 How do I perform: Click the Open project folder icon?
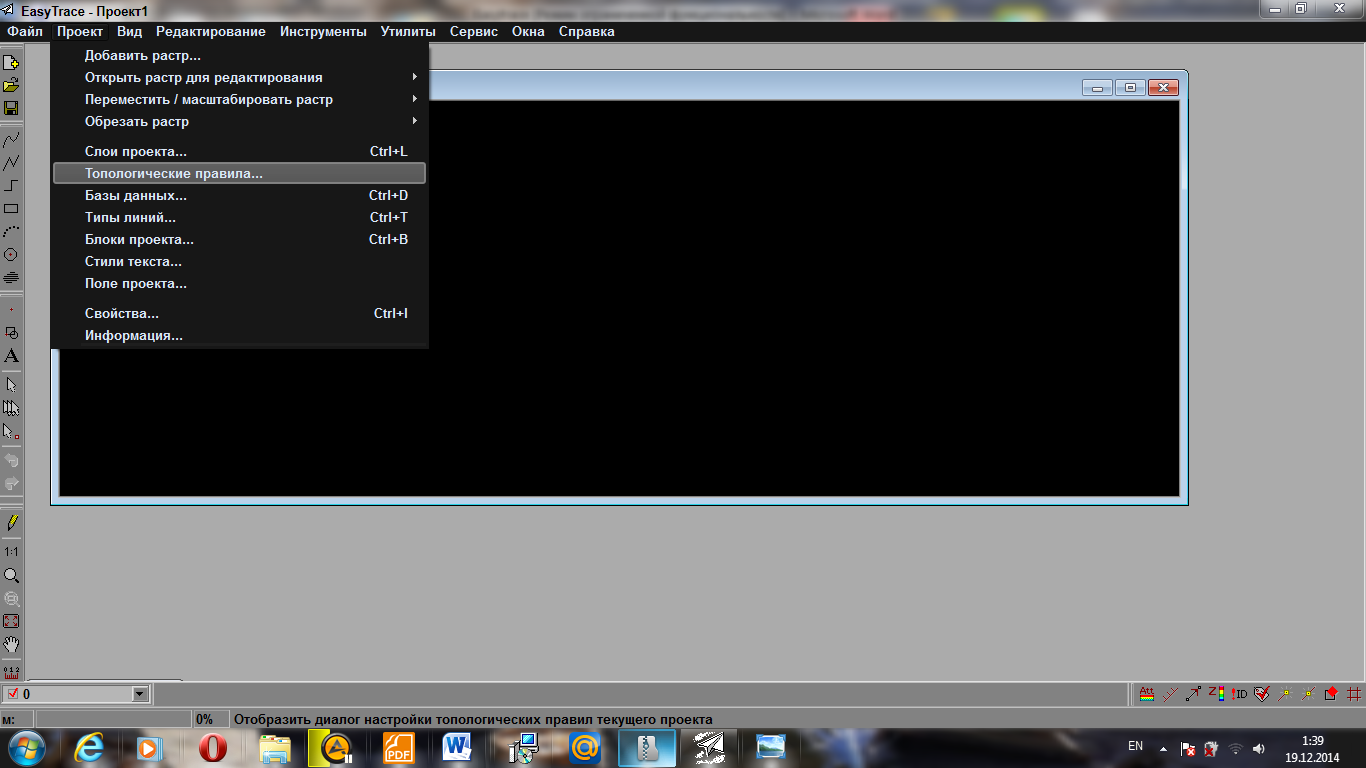point(11,85)
